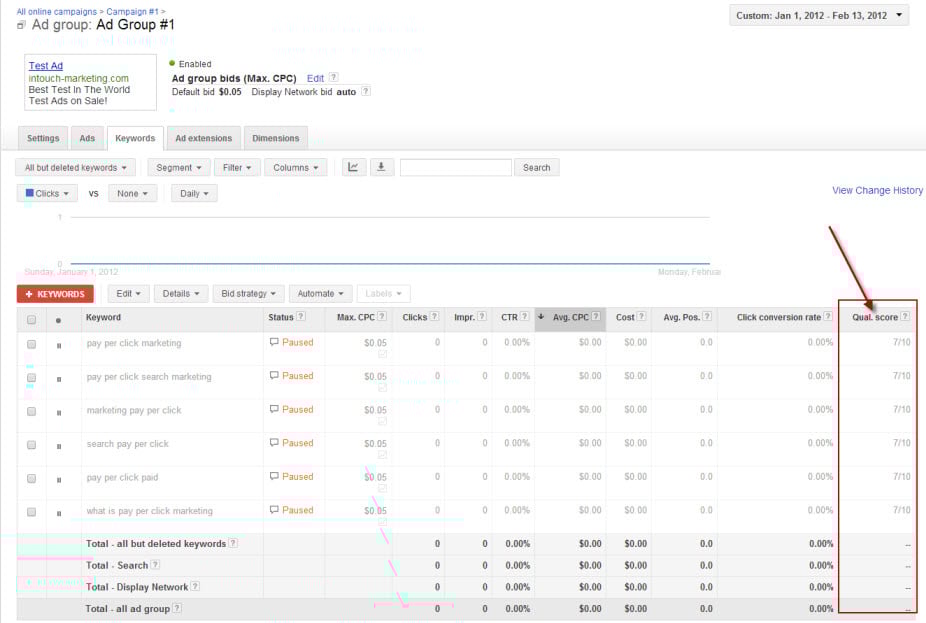Check the box for 'search pay per click'

[31, 445]
